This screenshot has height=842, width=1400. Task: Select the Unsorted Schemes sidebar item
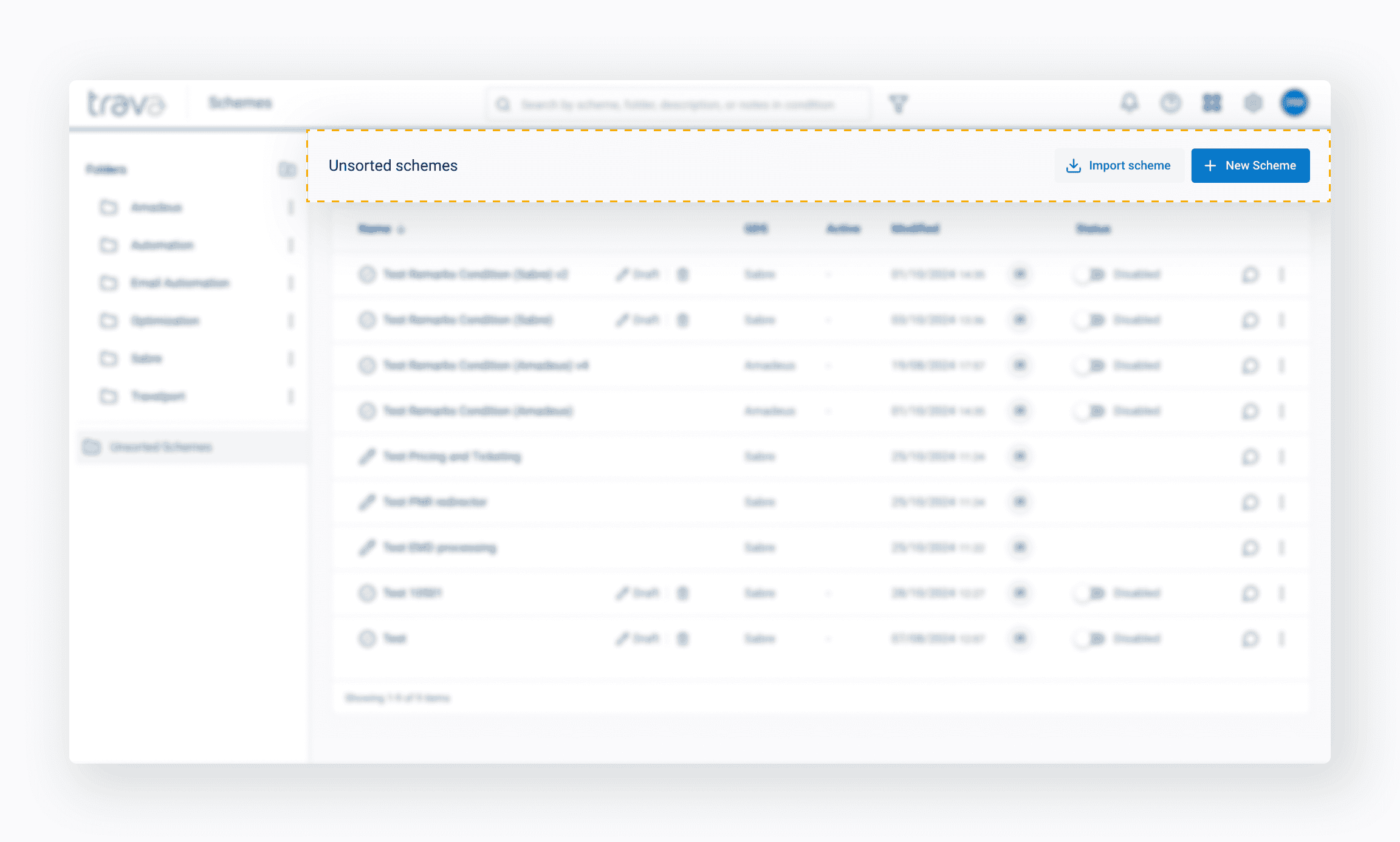click(160, 447)
